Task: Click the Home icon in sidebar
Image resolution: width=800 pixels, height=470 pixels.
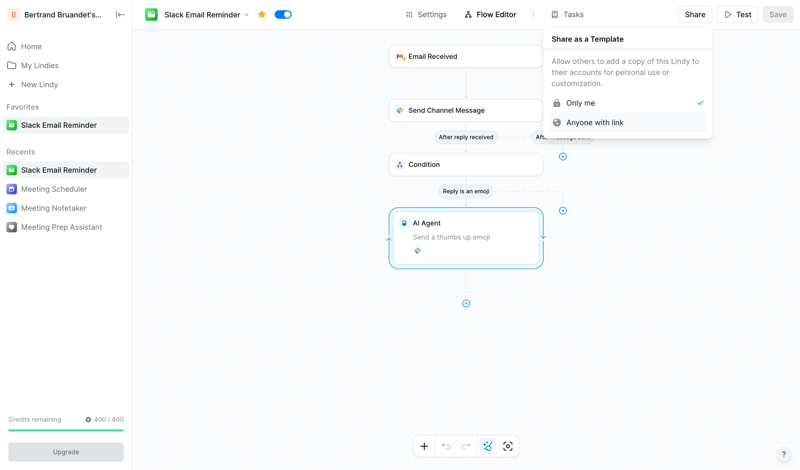Action: (12, 46)
